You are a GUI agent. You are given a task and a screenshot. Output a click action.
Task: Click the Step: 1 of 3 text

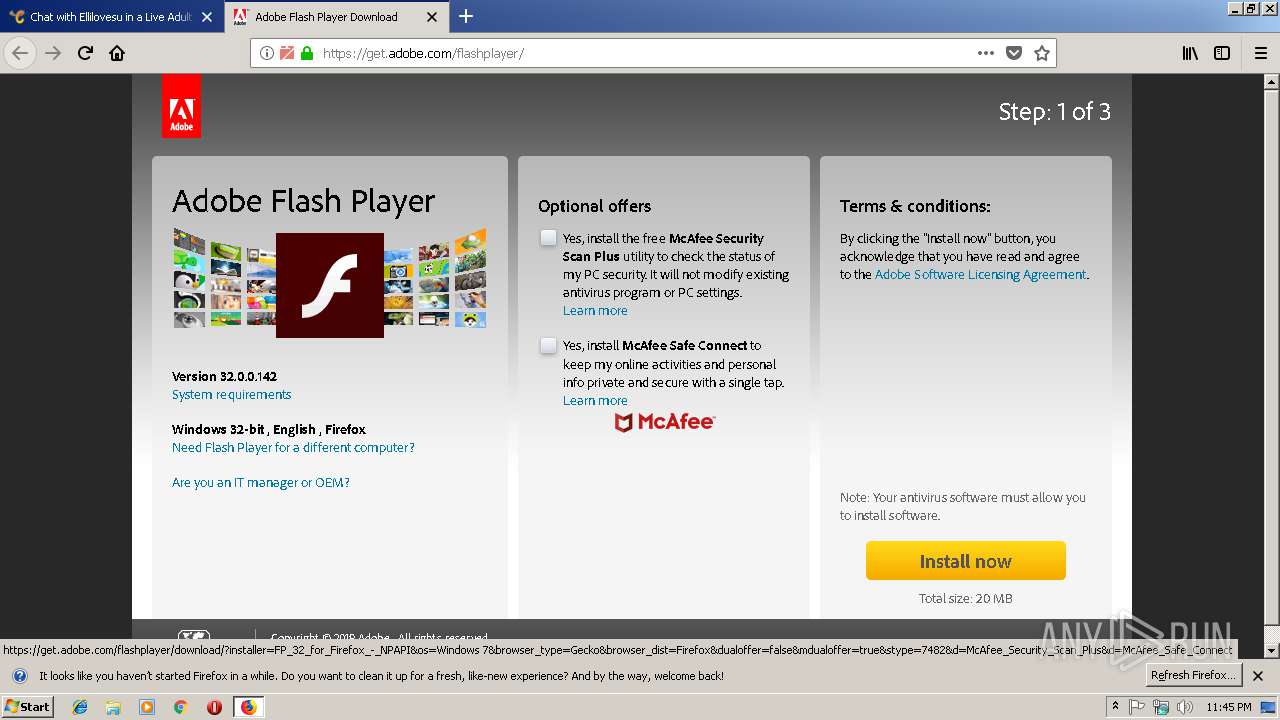1055,112
